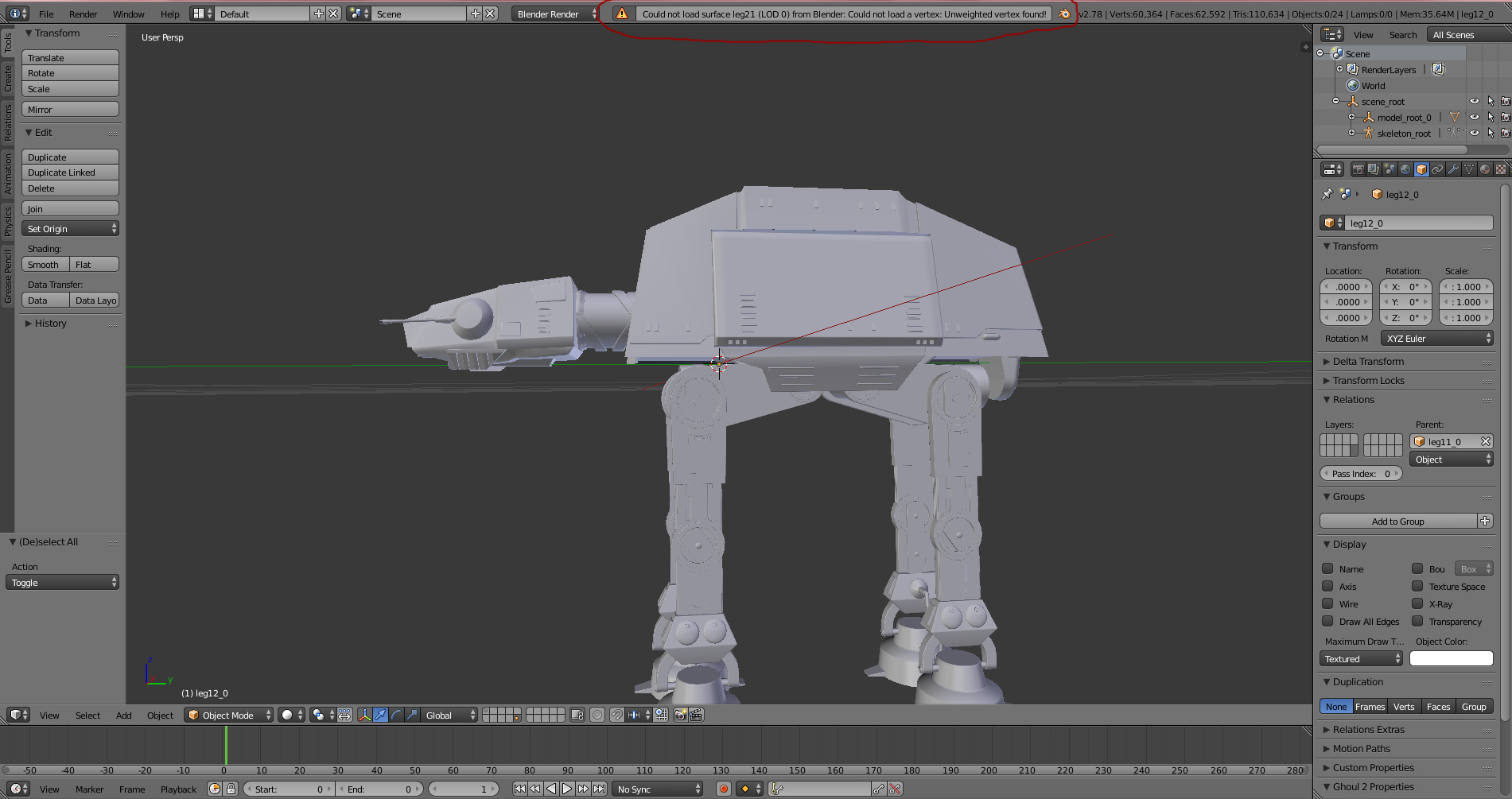Open the World properties tab (globe icon)
1512x799 pixels.
pos(1405,169)
